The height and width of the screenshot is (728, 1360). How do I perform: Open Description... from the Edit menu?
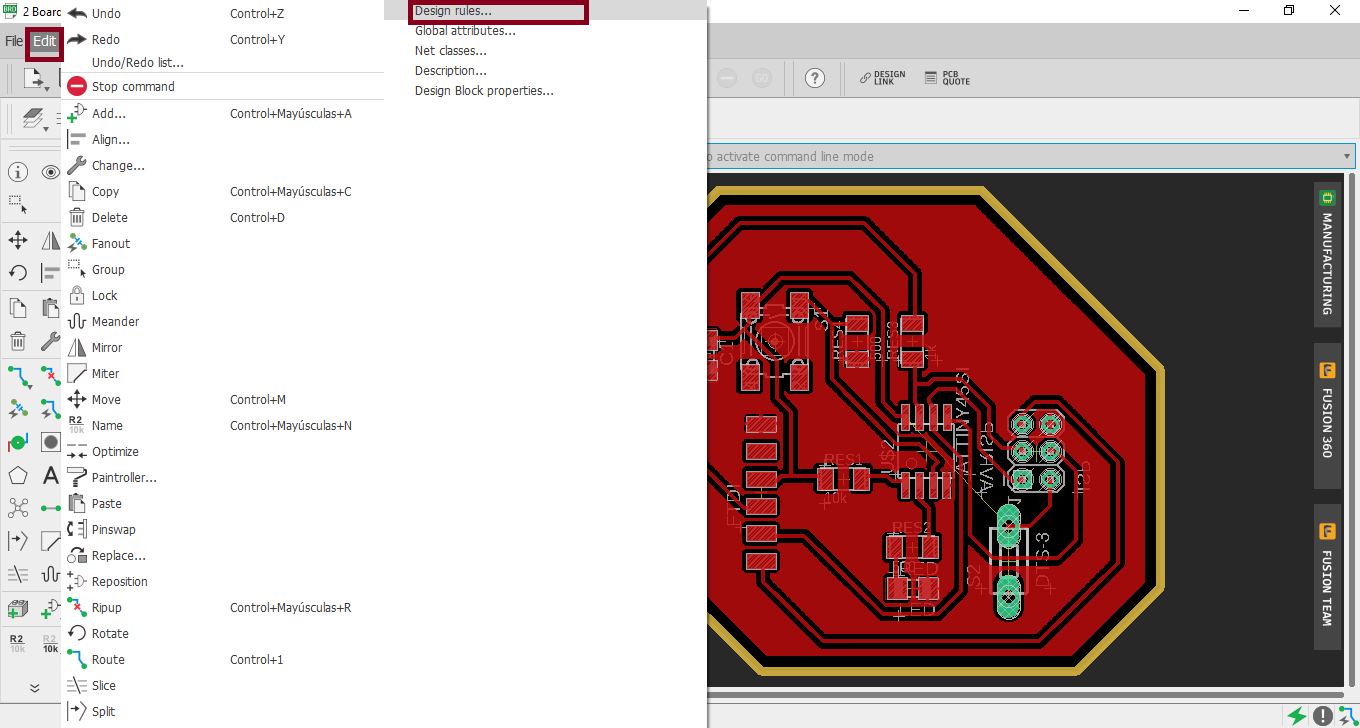[x=546, y=71]
